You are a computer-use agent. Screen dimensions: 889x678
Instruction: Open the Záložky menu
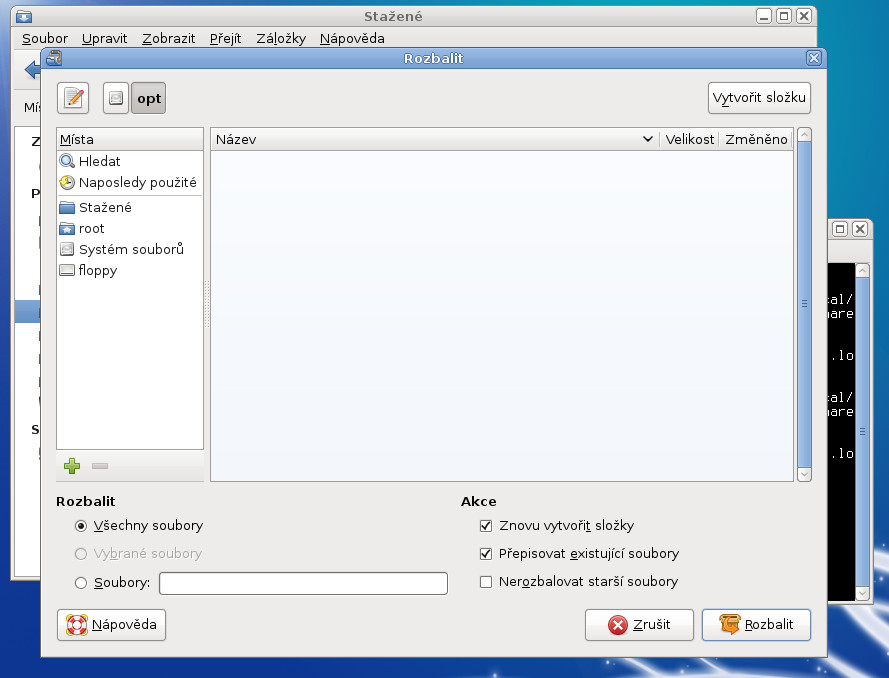click(281, 39)
